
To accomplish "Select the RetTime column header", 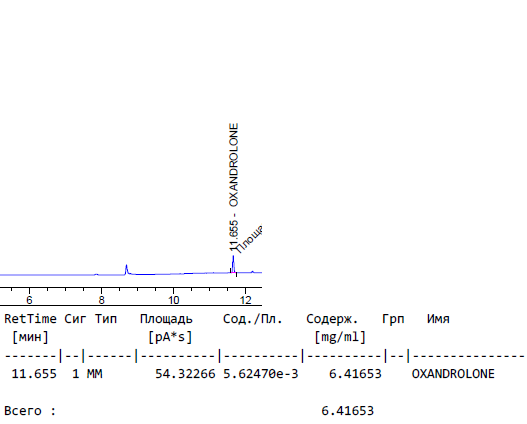I will click(30, 319).
